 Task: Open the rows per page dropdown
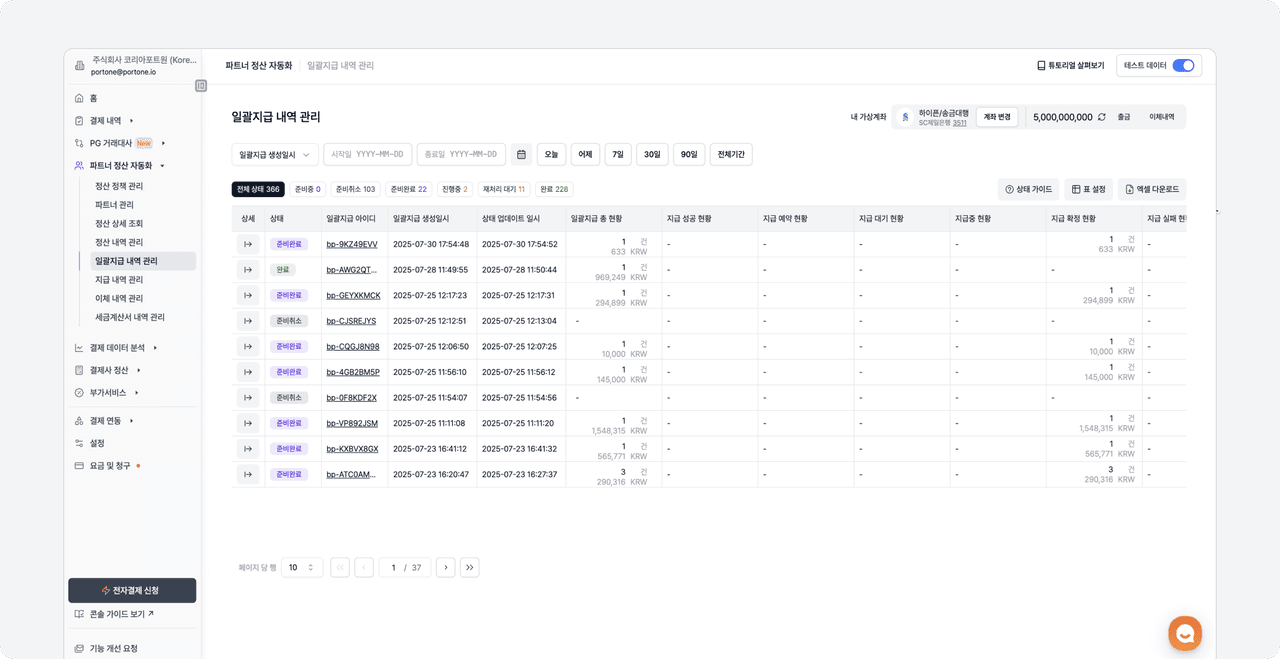302,567
